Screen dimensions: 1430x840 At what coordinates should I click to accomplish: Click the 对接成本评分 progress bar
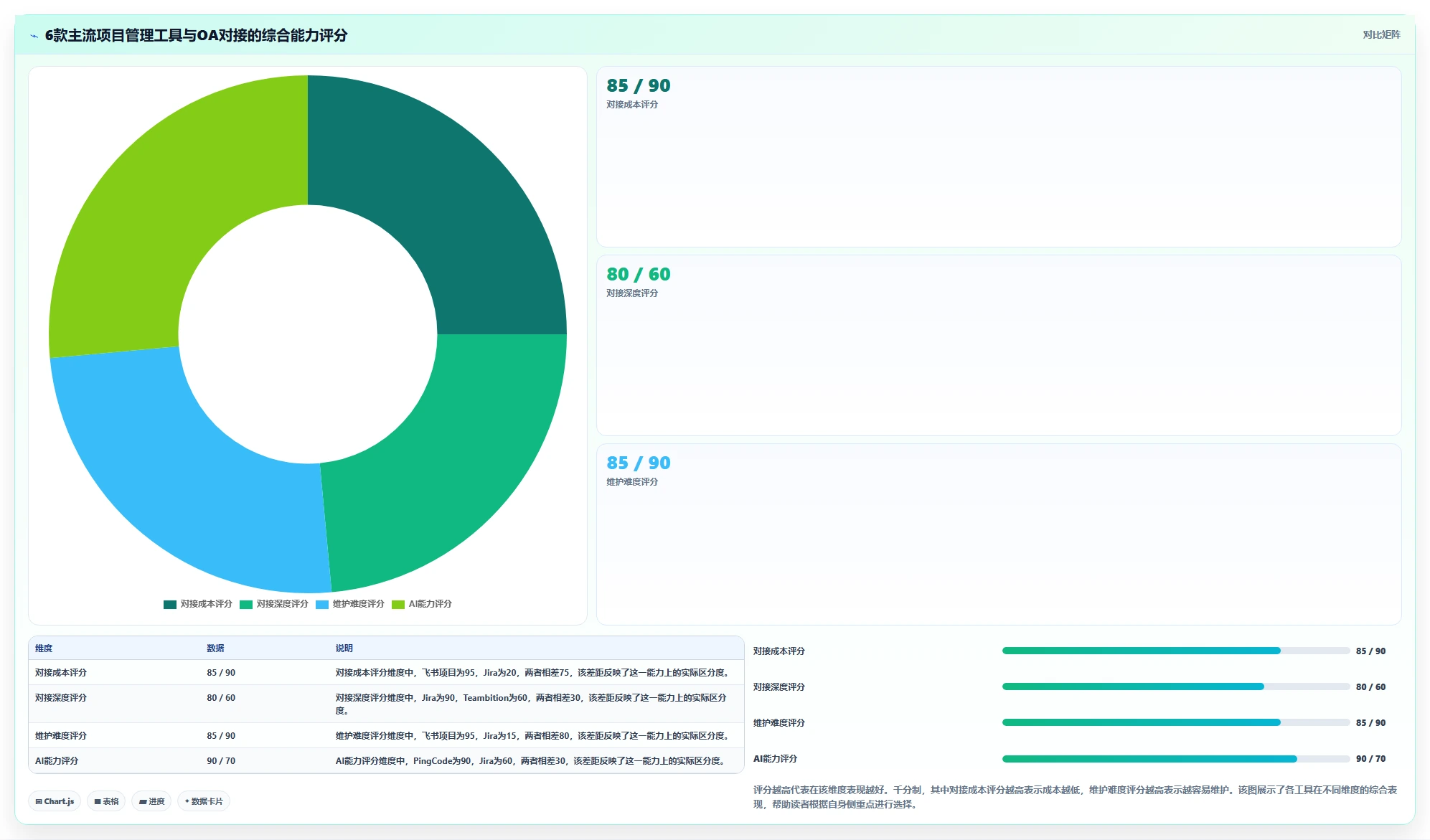click(x=1176, y=651)
